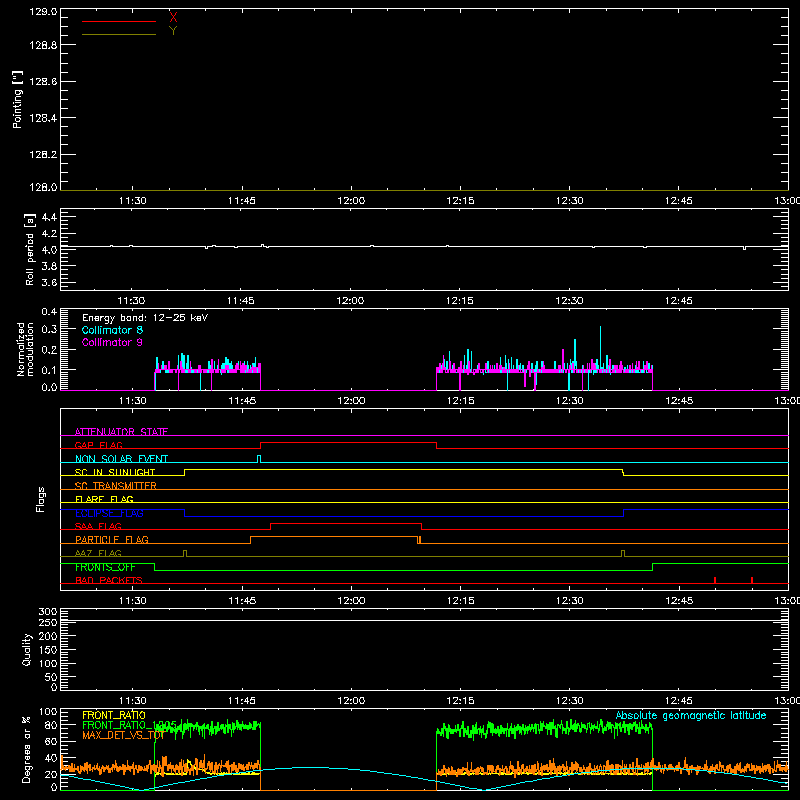Click the orange MAX_DET_VS_TOT legend label
The height and width of the screenshot is (800, 800).
click(x=123, y=735)
